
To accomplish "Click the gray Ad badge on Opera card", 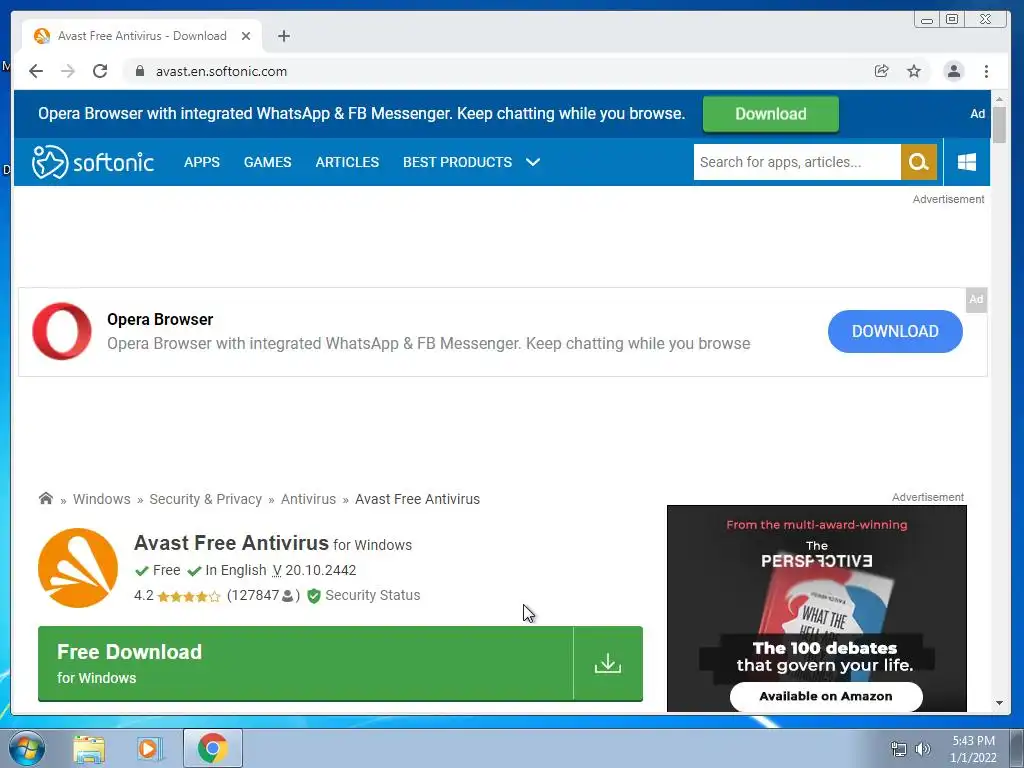I will click(x=976, y=300).
